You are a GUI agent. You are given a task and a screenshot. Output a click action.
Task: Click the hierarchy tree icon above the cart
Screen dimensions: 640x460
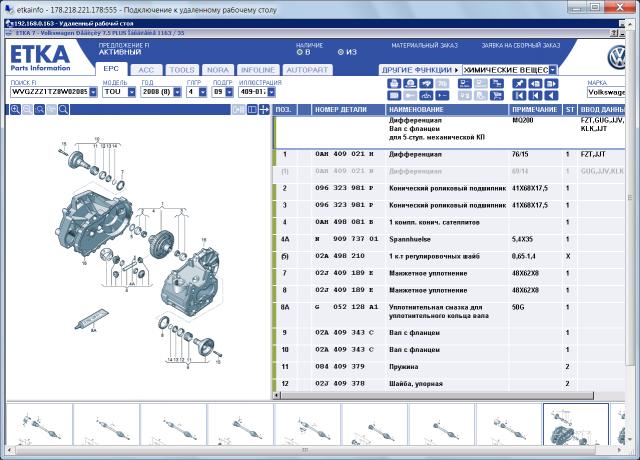(497, 84)
